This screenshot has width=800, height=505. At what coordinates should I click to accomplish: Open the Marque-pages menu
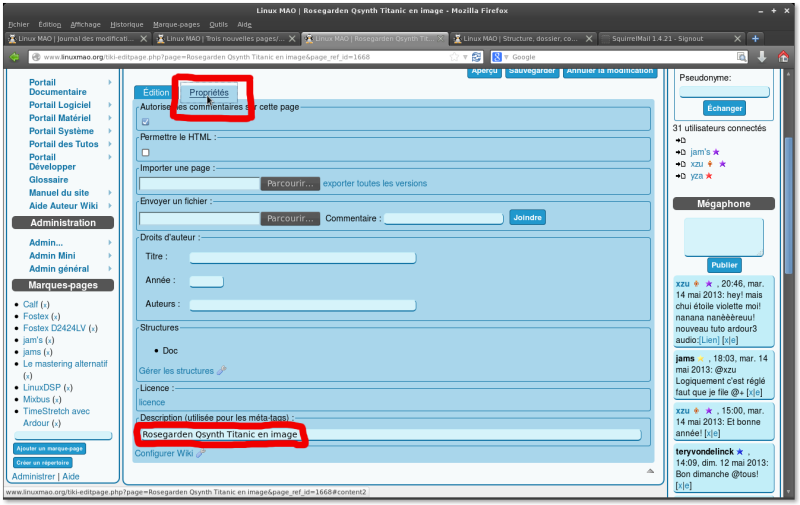176,24
